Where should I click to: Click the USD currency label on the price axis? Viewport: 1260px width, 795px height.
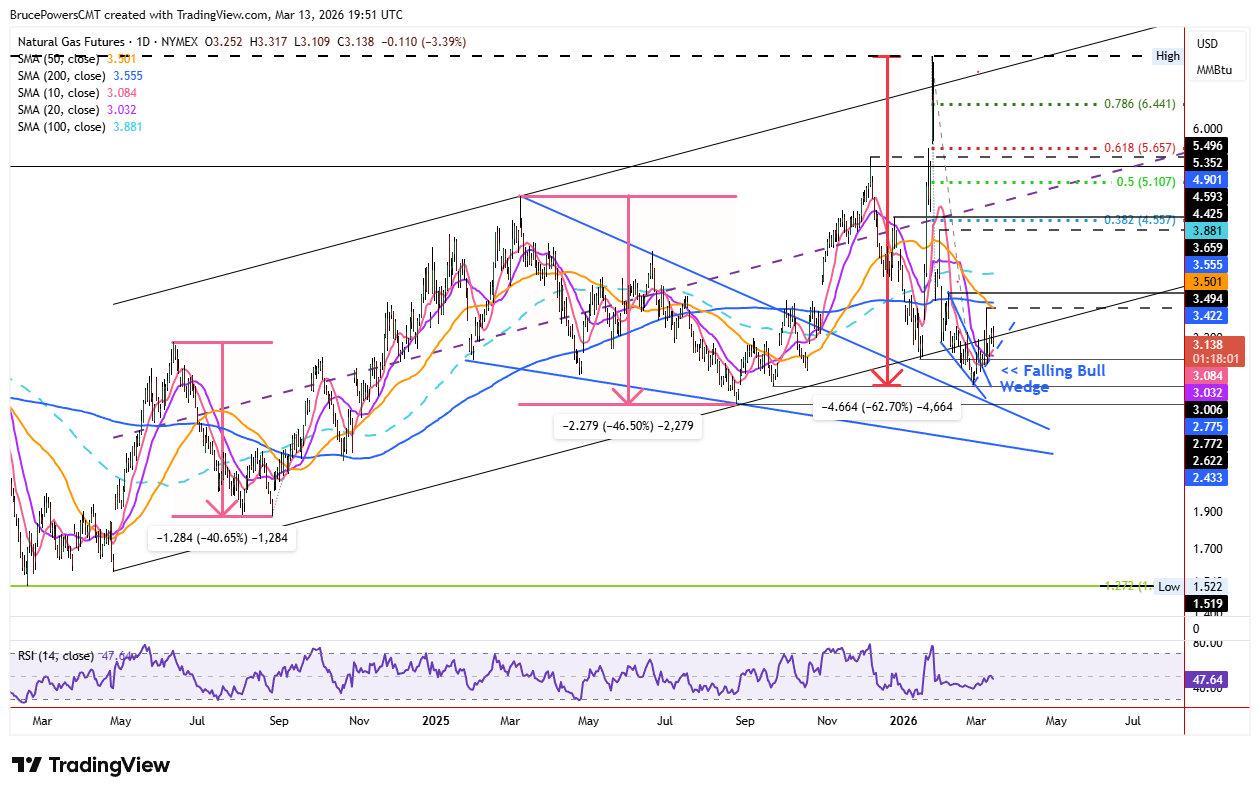point(1208,43)
